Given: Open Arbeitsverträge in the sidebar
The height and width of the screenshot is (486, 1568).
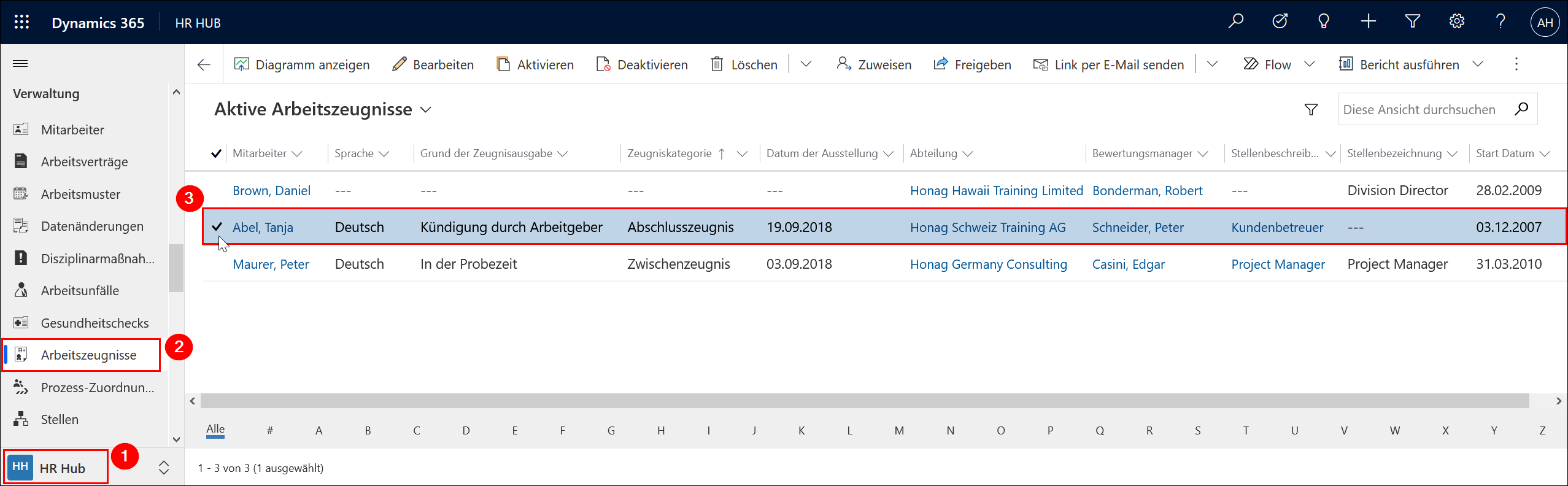Looking at the screenshot, I should pyautogui.click(x=84, y=161).
